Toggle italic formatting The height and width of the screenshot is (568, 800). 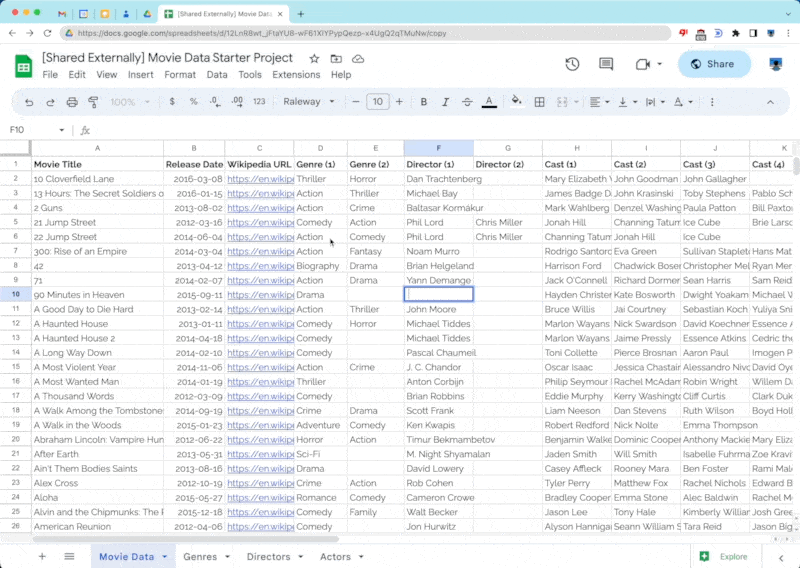(445, 102)
